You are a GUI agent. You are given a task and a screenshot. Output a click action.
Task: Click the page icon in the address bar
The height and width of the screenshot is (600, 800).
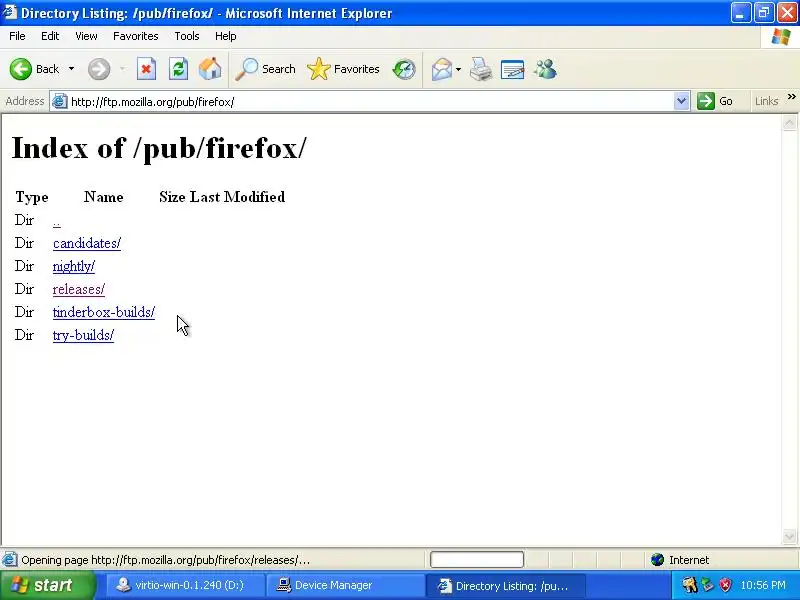pos(60,102)
